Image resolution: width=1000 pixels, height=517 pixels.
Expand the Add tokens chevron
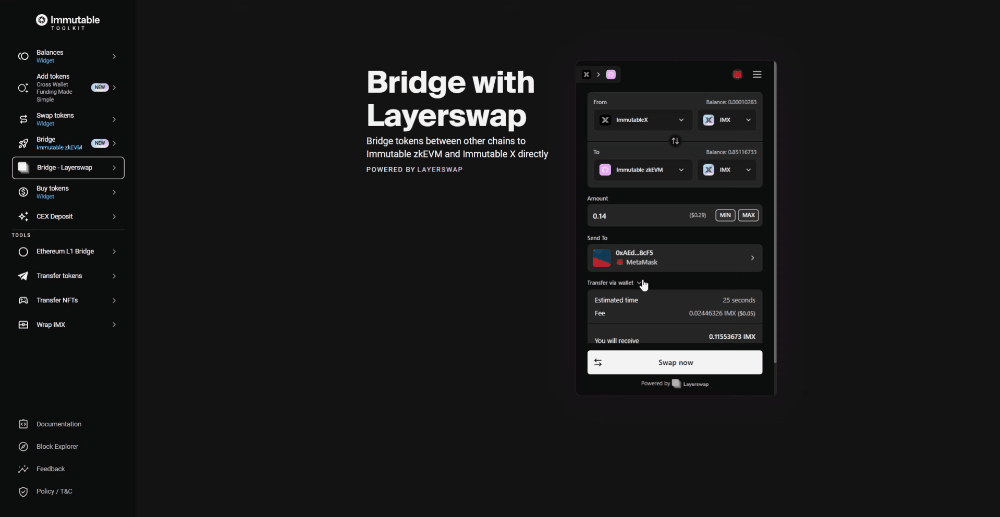pyautogui.click(x=114, y=87)
